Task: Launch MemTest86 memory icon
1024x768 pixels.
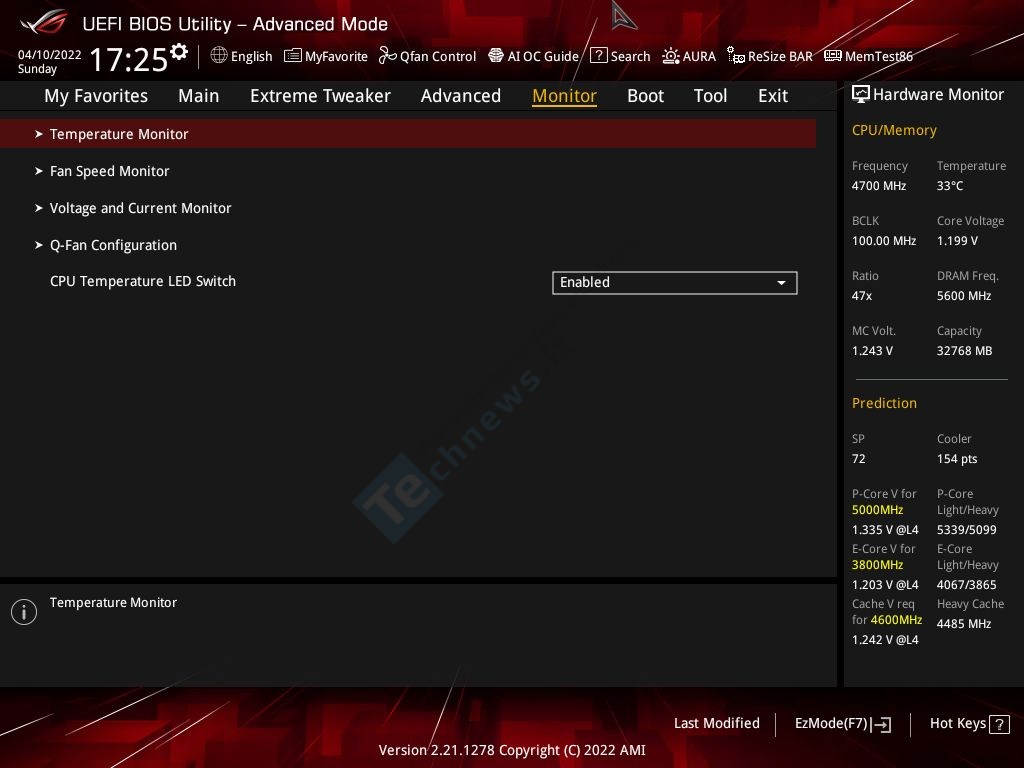Action: (x=833, y=56)
